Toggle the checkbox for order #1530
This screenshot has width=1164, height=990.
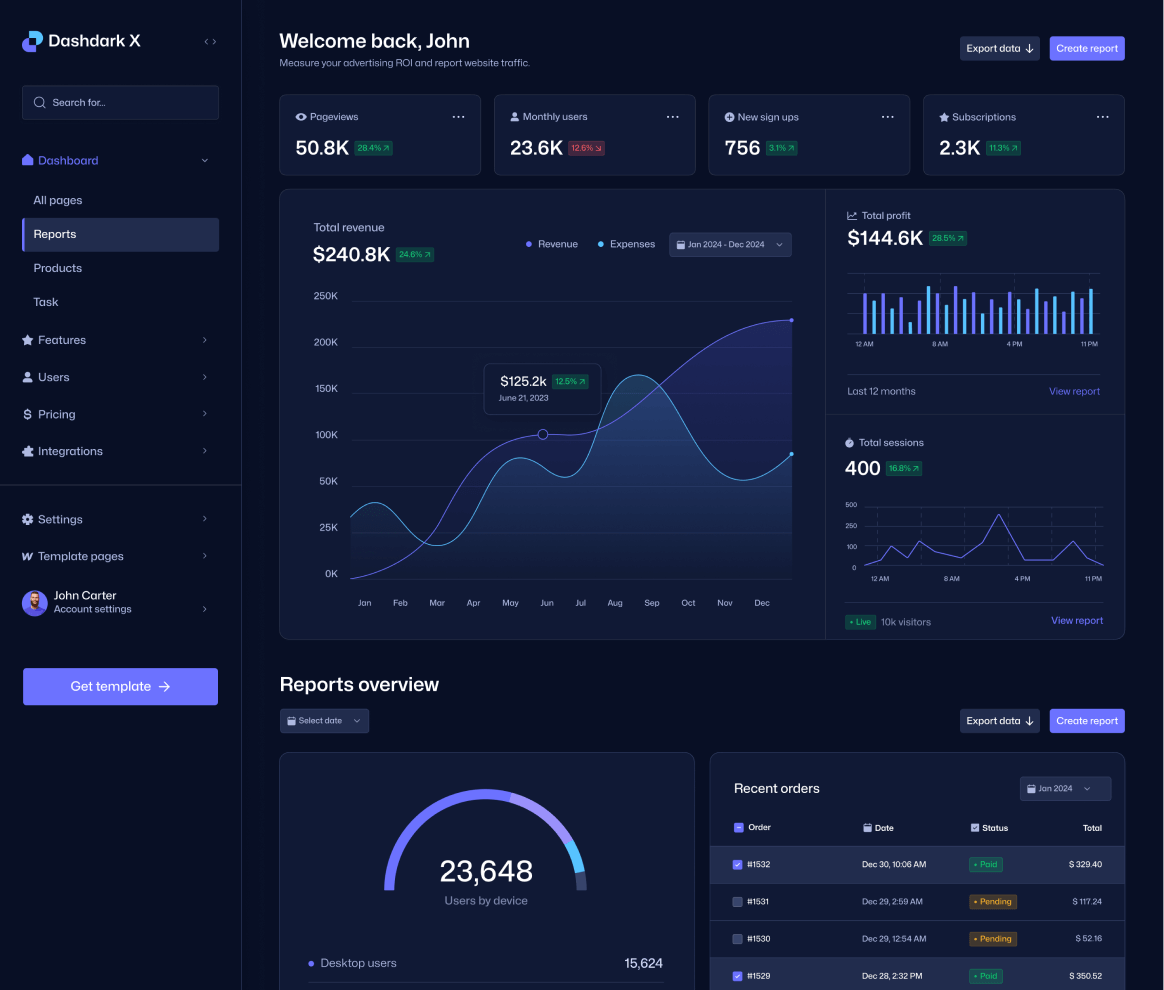(x=736, y=938)
